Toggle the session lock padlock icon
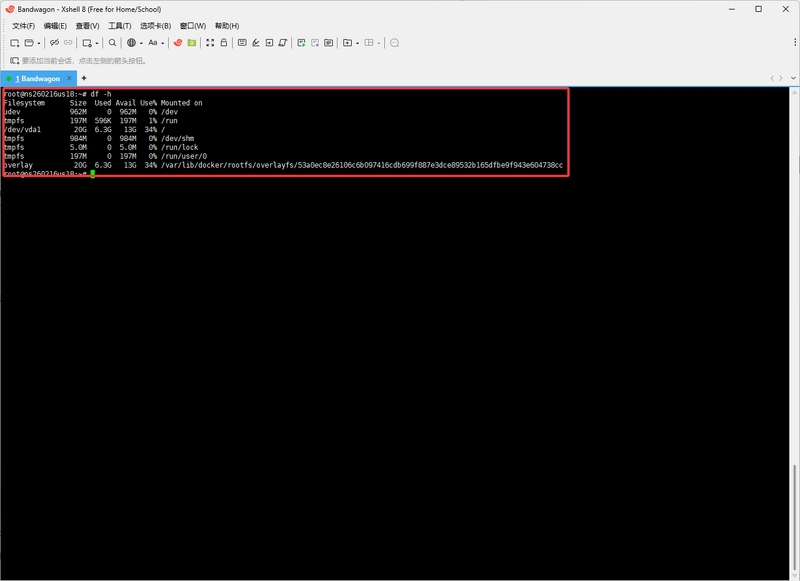 (x=223, y=43)
